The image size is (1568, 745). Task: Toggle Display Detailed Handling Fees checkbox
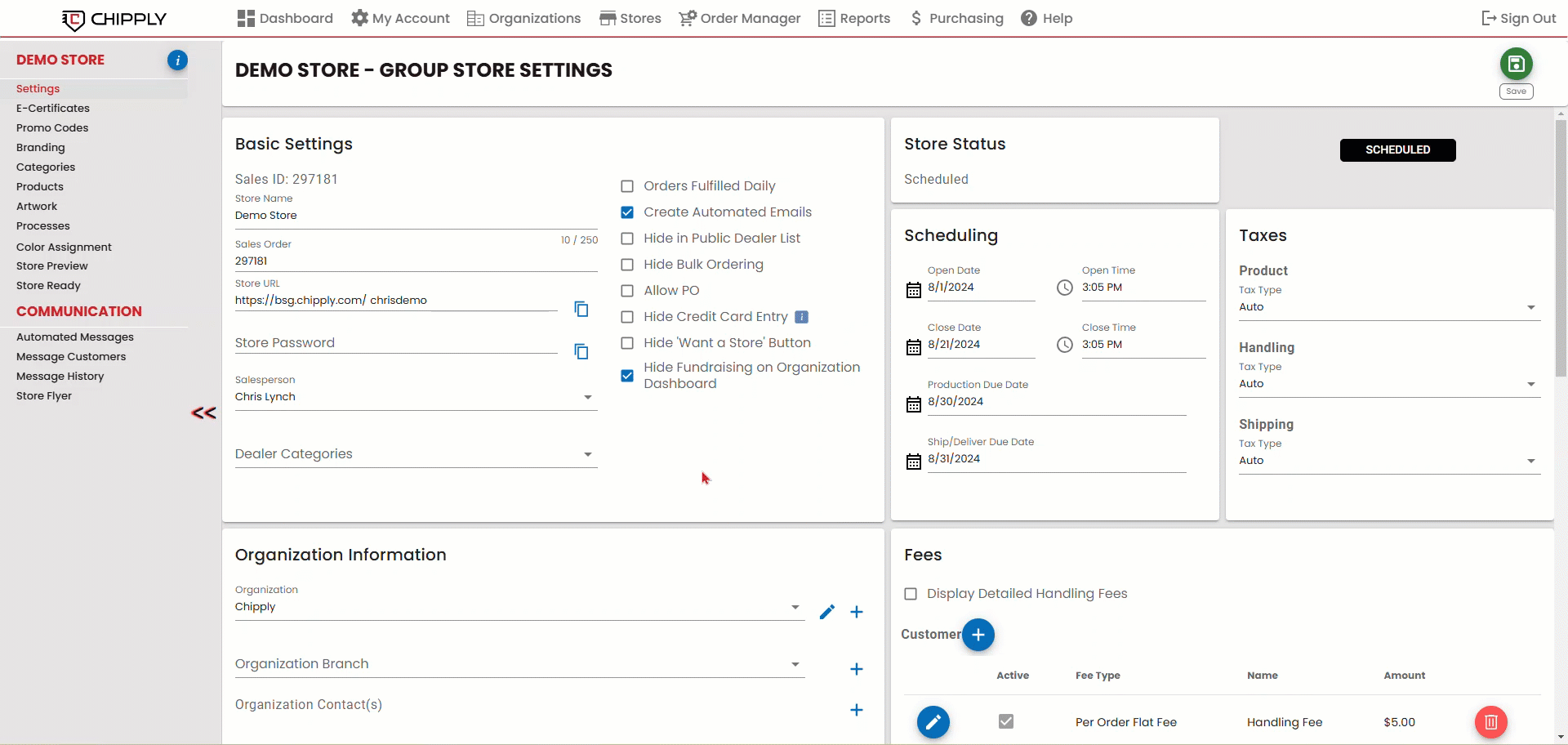click(x=911, y=594)
